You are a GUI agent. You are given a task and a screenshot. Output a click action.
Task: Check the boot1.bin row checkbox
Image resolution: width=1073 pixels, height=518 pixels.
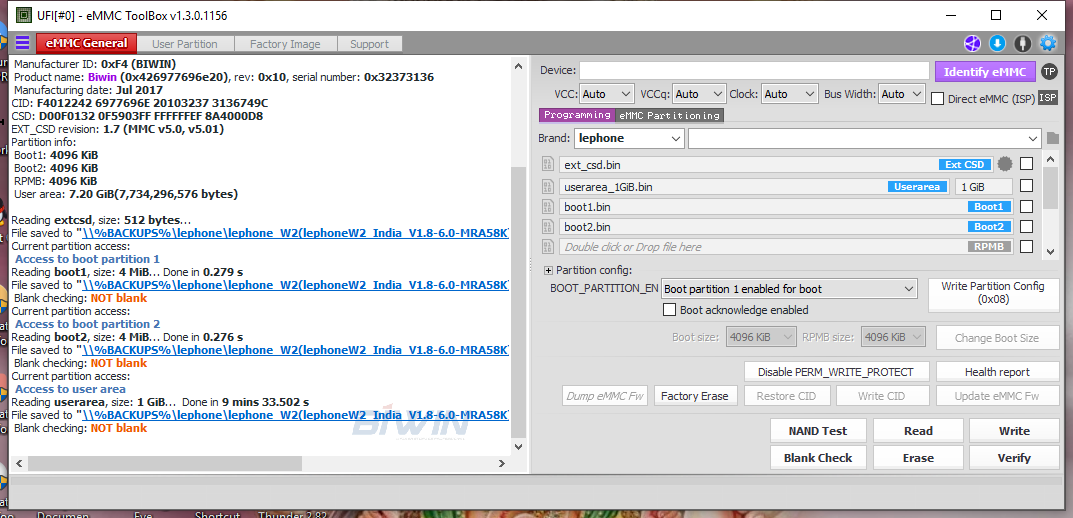[x=1026, y=206]
